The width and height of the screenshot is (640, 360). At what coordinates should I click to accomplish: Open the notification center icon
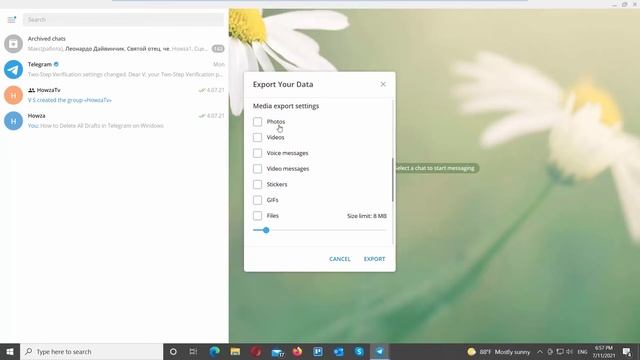click(627, 351)
